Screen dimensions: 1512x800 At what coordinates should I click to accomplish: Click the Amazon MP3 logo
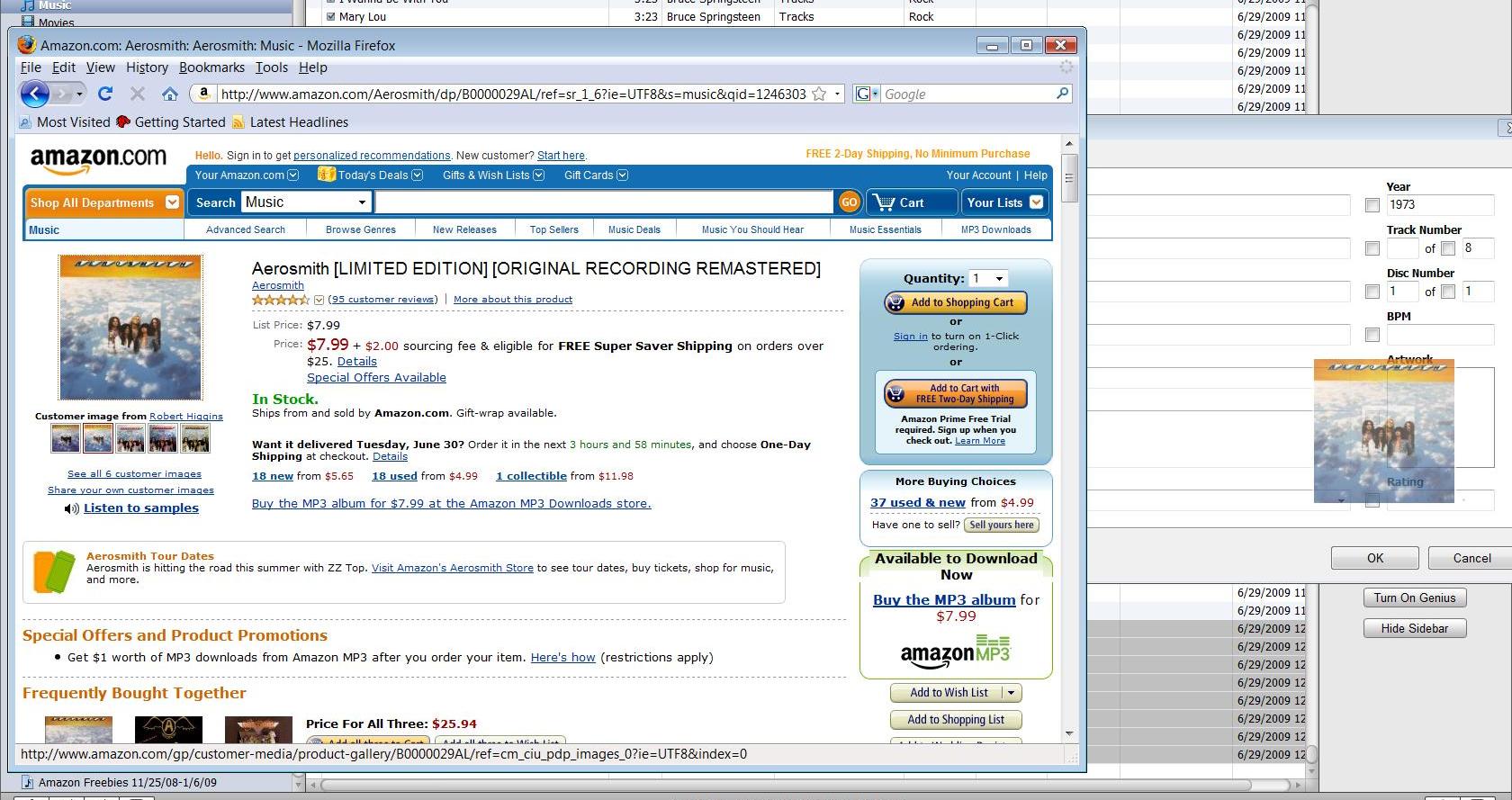click(955, 651)
